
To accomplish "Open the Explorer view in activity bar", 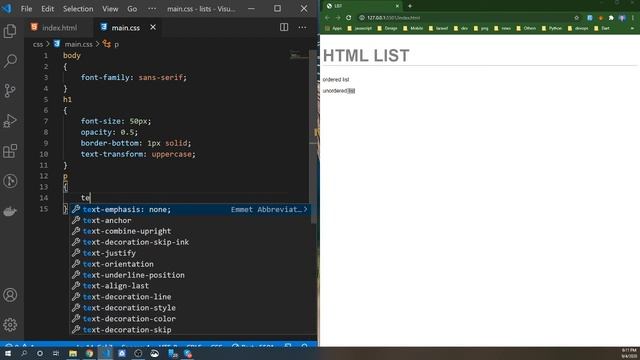I will click(10, 31).
